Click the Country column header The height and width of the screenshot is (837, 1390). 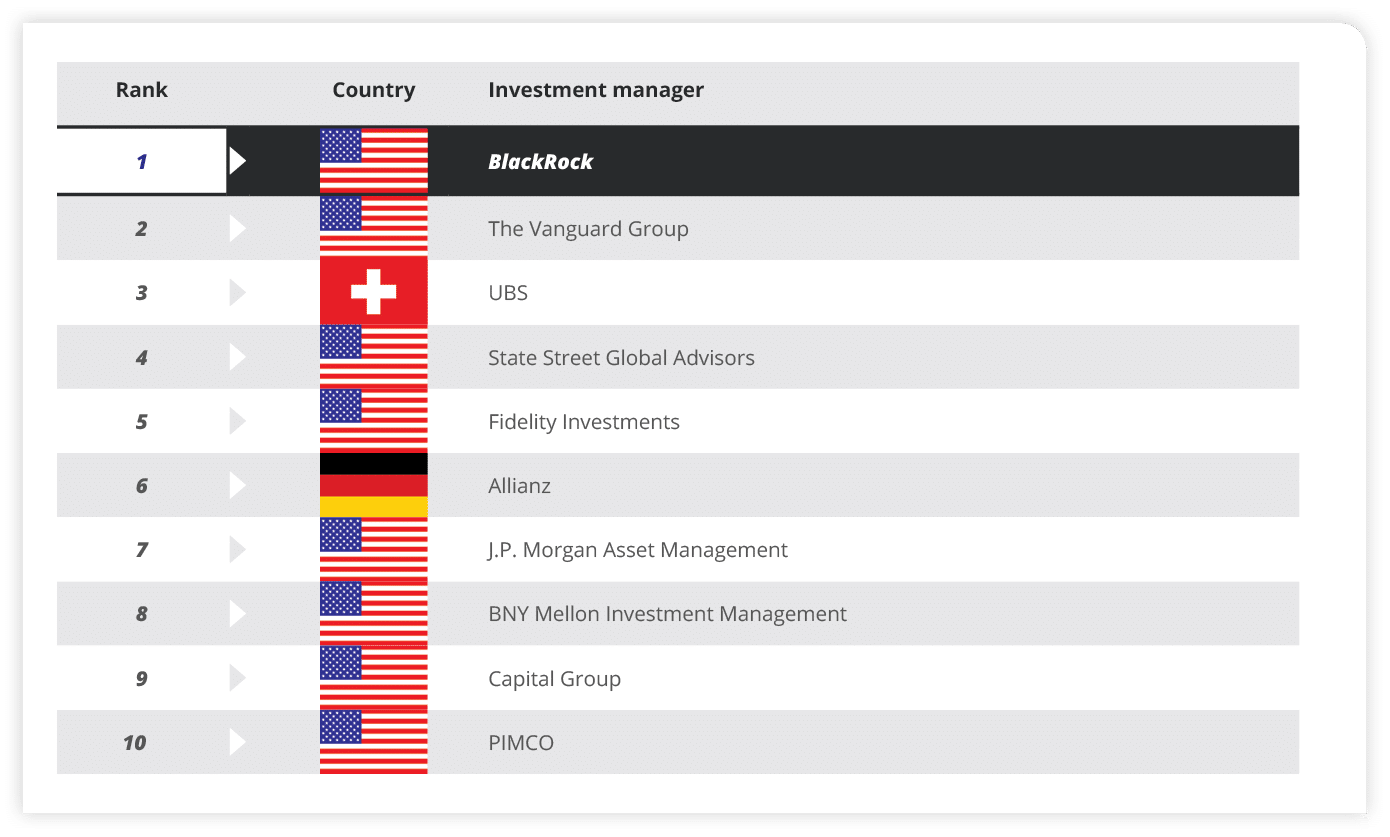point(373,90)
